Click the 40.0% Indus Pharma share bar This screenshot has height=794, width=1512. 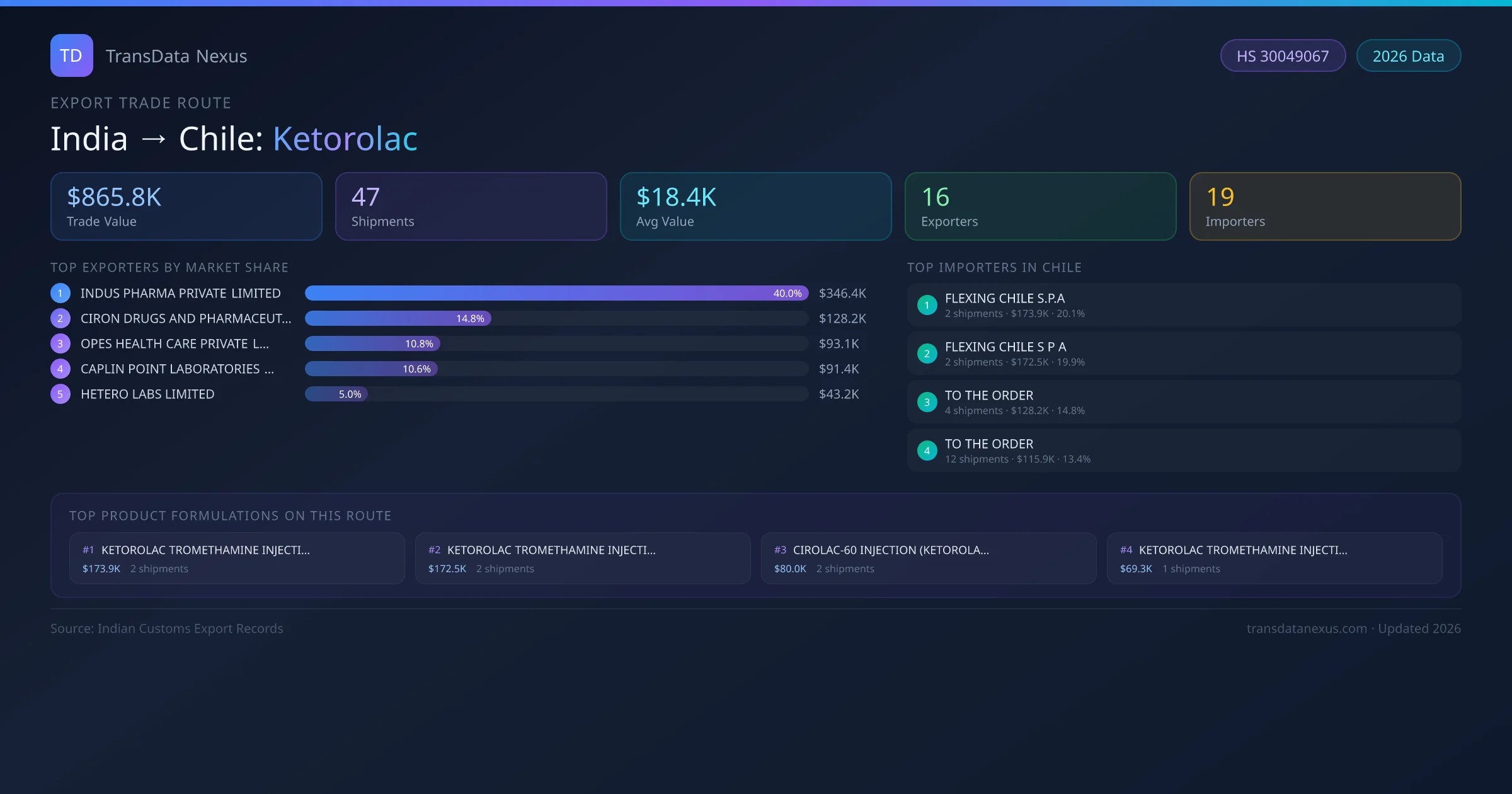pyautogui.click(x=556, y=293)
